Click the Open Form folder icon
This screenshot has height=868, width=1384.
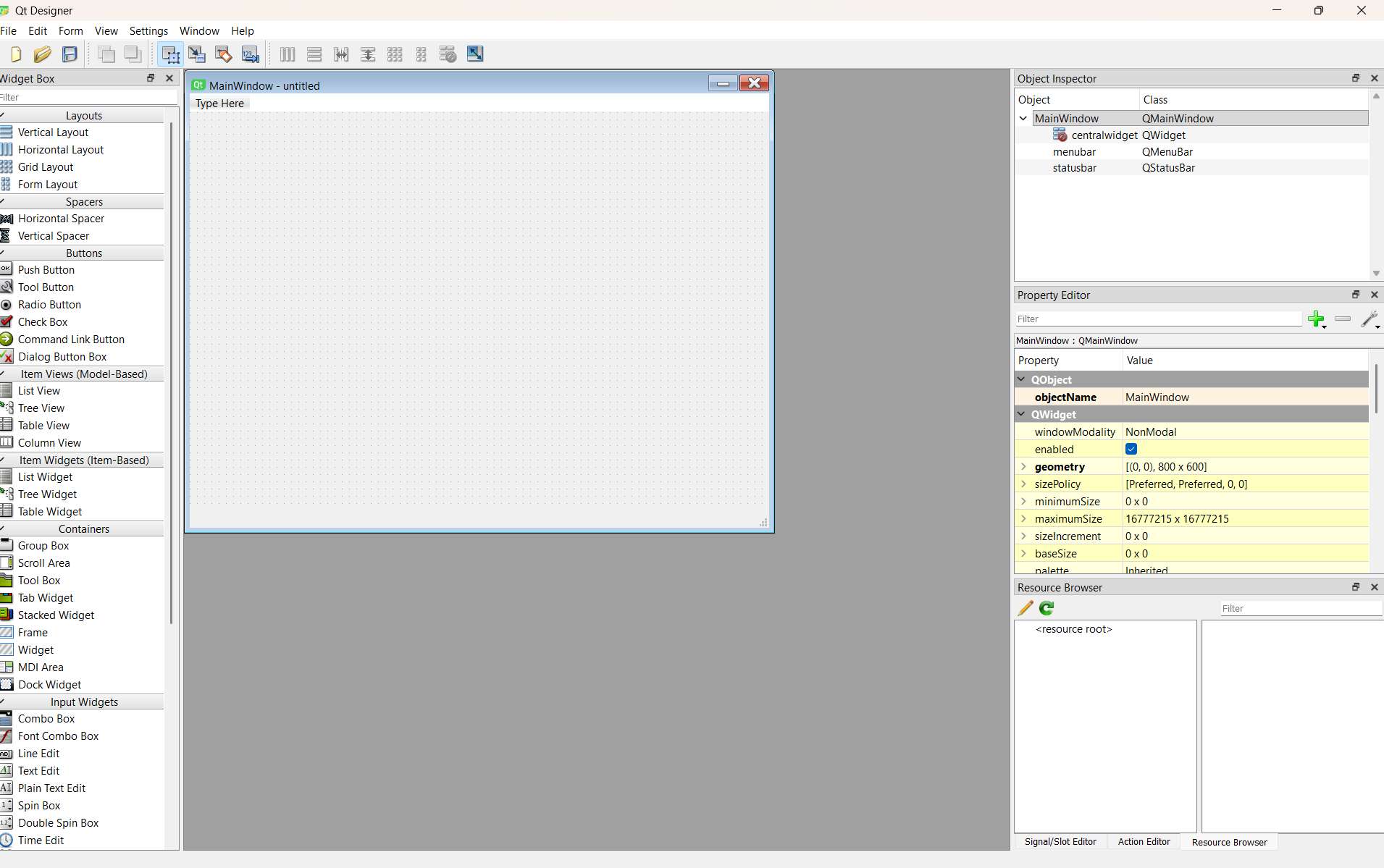[43, 54]
